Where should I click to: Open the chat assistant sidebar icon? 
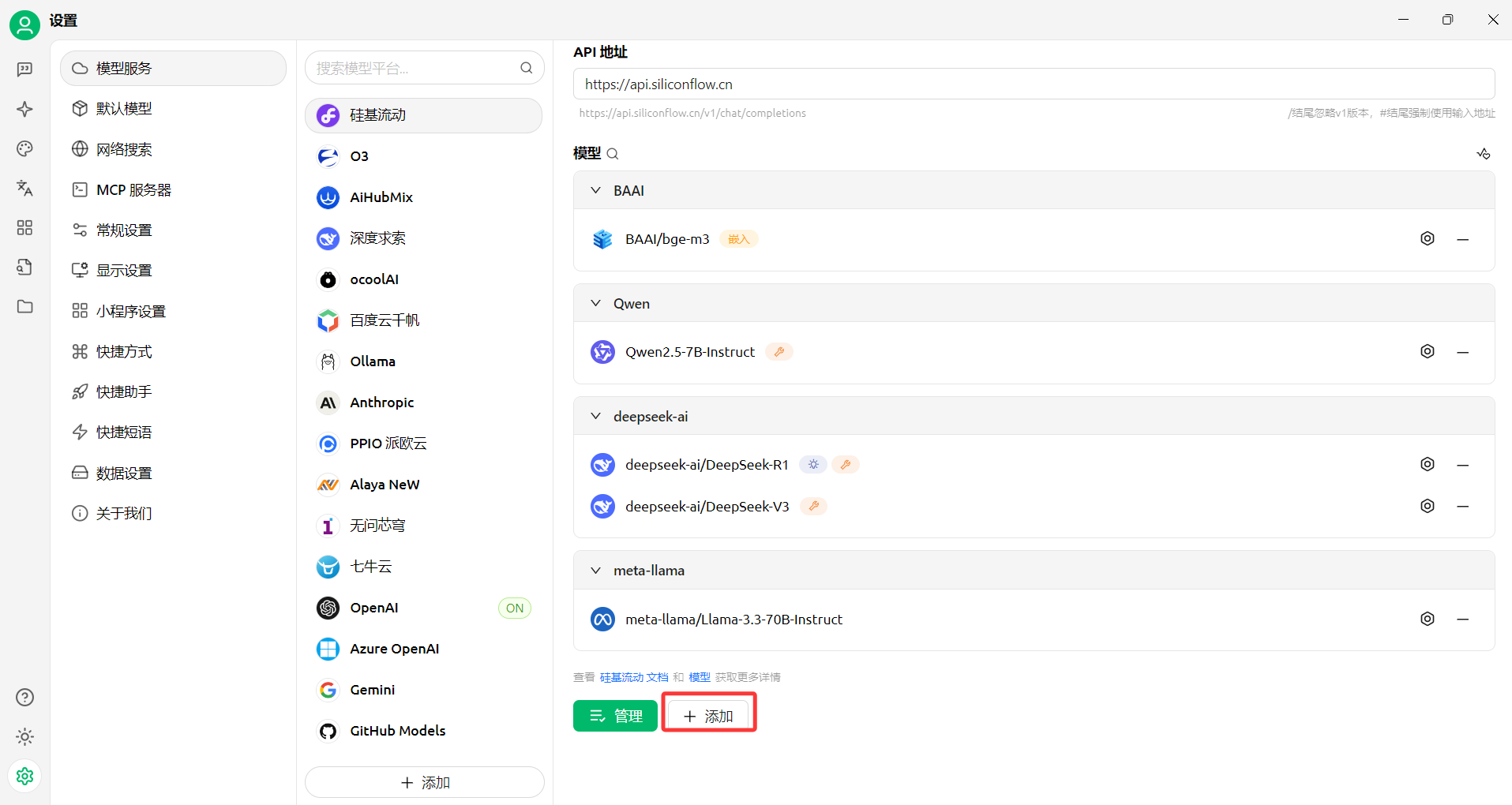click(x=24, y=69)
